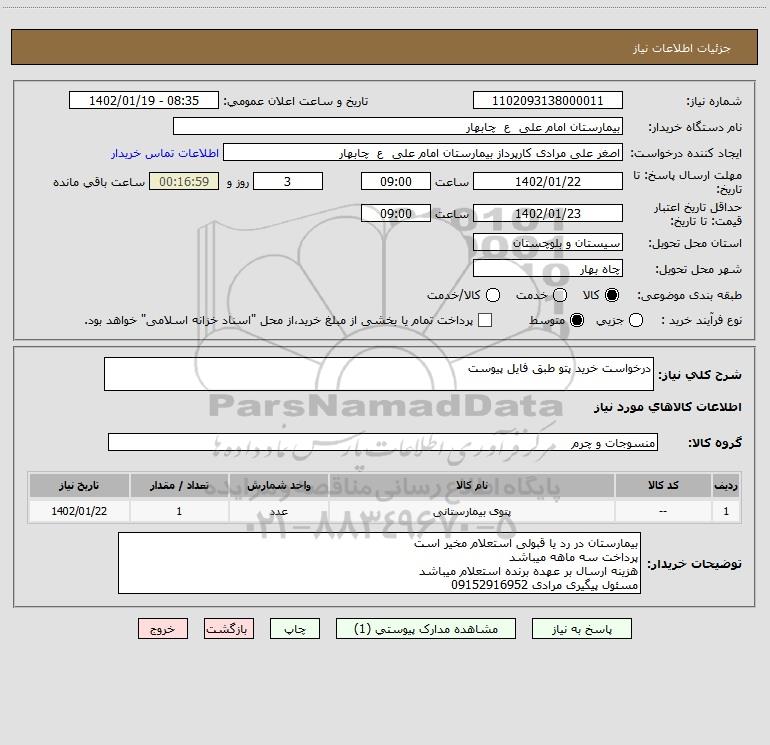Click مشاهده مدارک پیوستی (1) button
The image size is (770, 745).
click(426, 629)
